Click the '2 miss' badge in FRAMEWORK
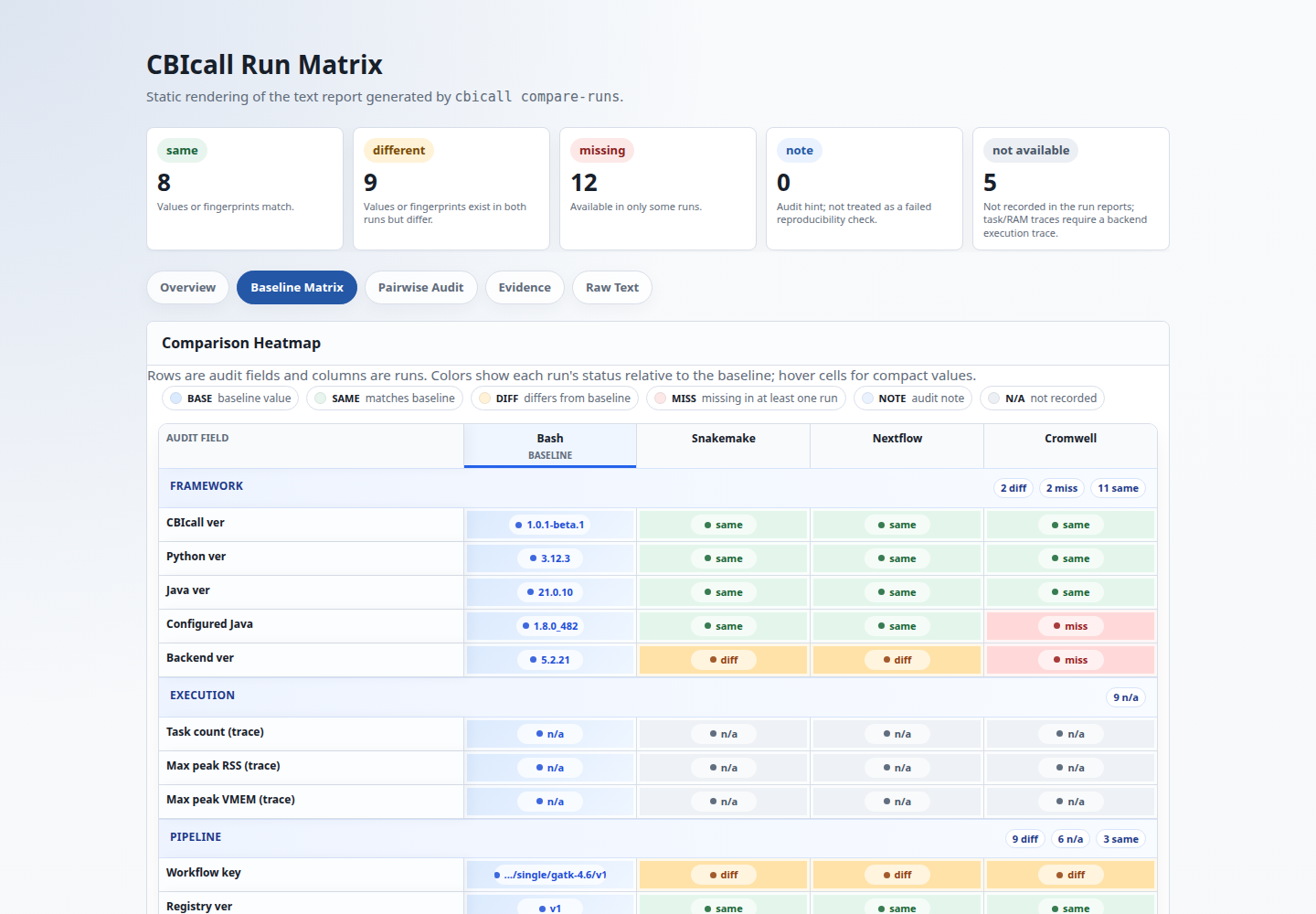The image size is (1316, 914). pos(1062,488)
